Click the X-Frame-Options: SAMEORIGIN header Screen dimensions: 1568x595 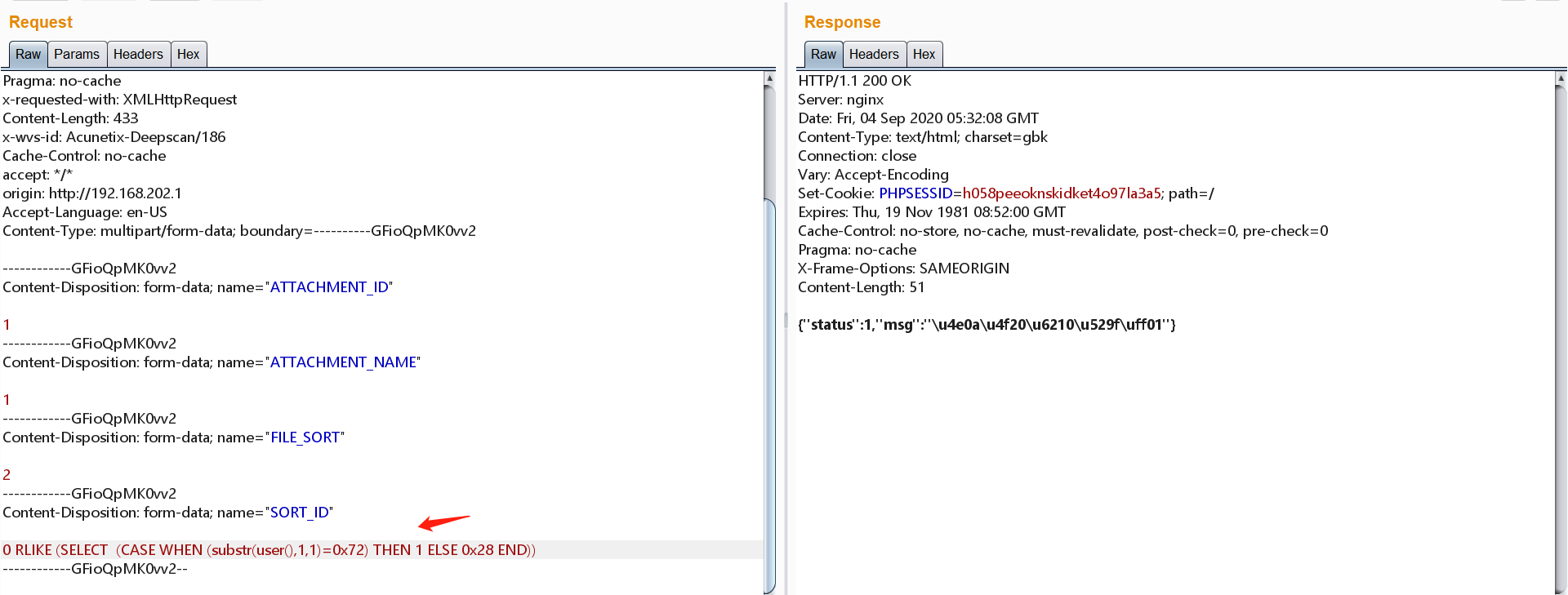click(903, 269)
